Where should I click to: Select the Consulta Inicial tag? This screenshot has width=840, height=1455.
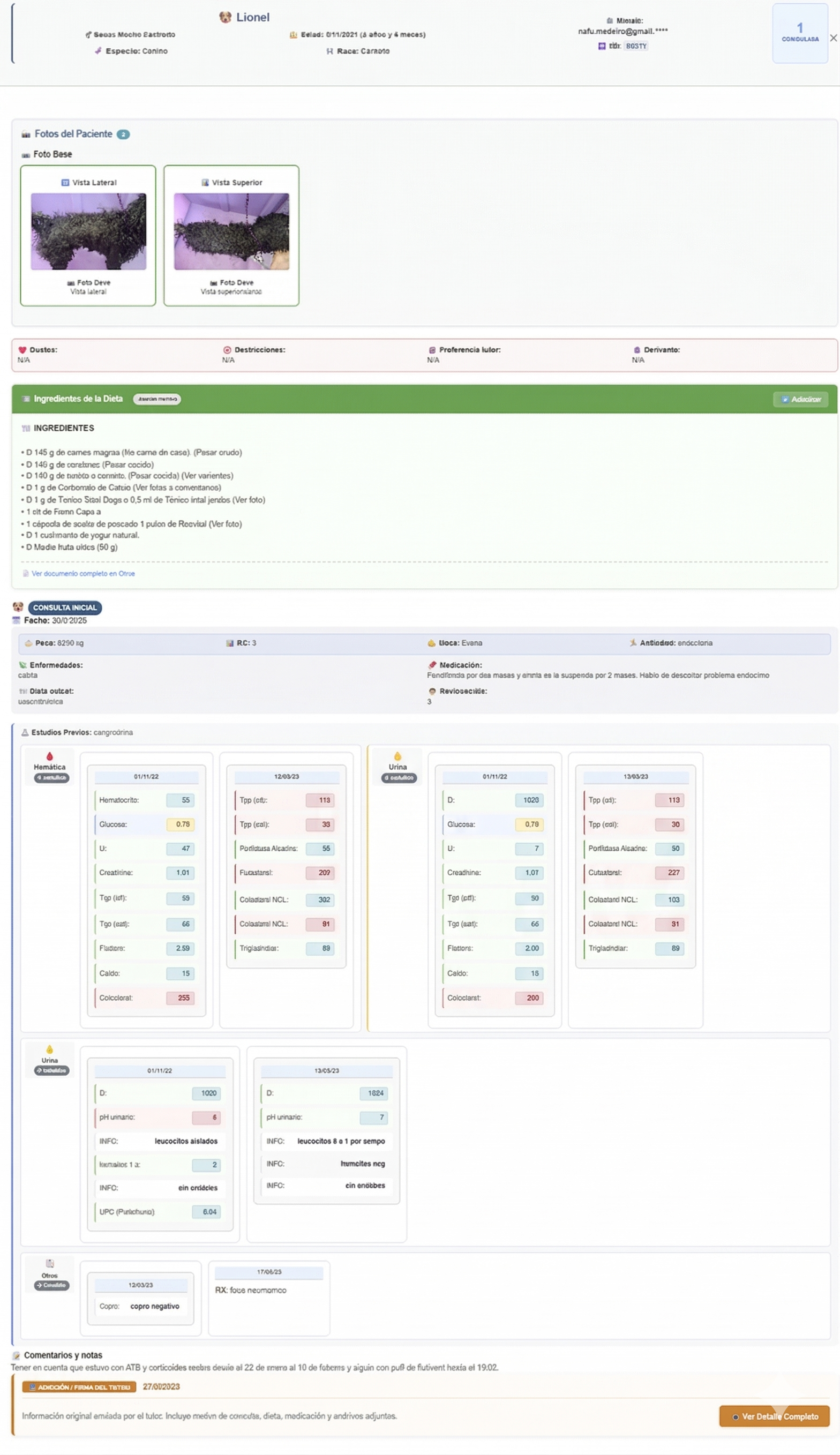coord(65,607)
